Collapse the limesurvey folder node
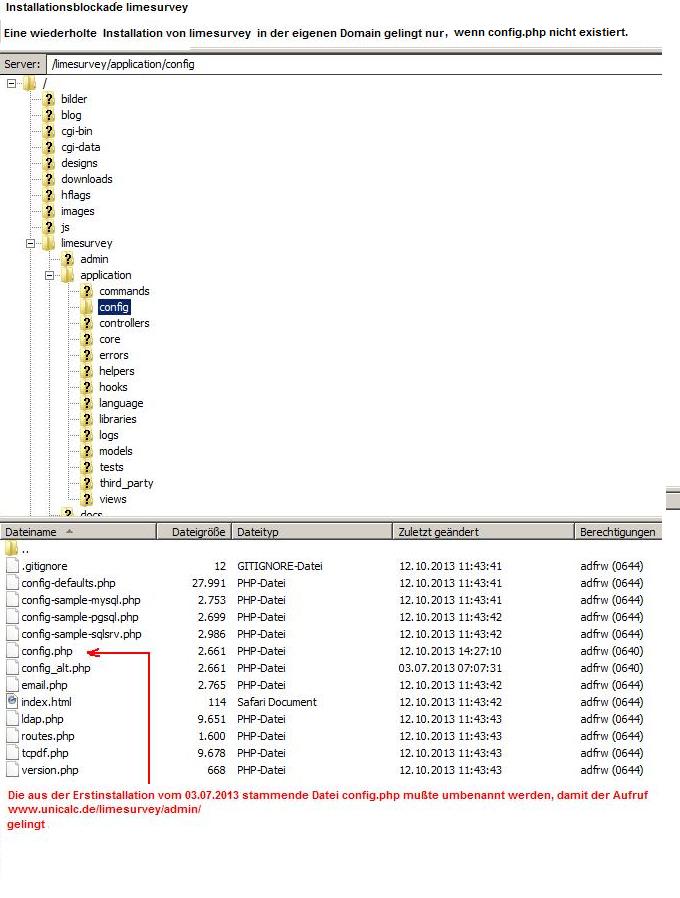680x898 pixels. 30,243
